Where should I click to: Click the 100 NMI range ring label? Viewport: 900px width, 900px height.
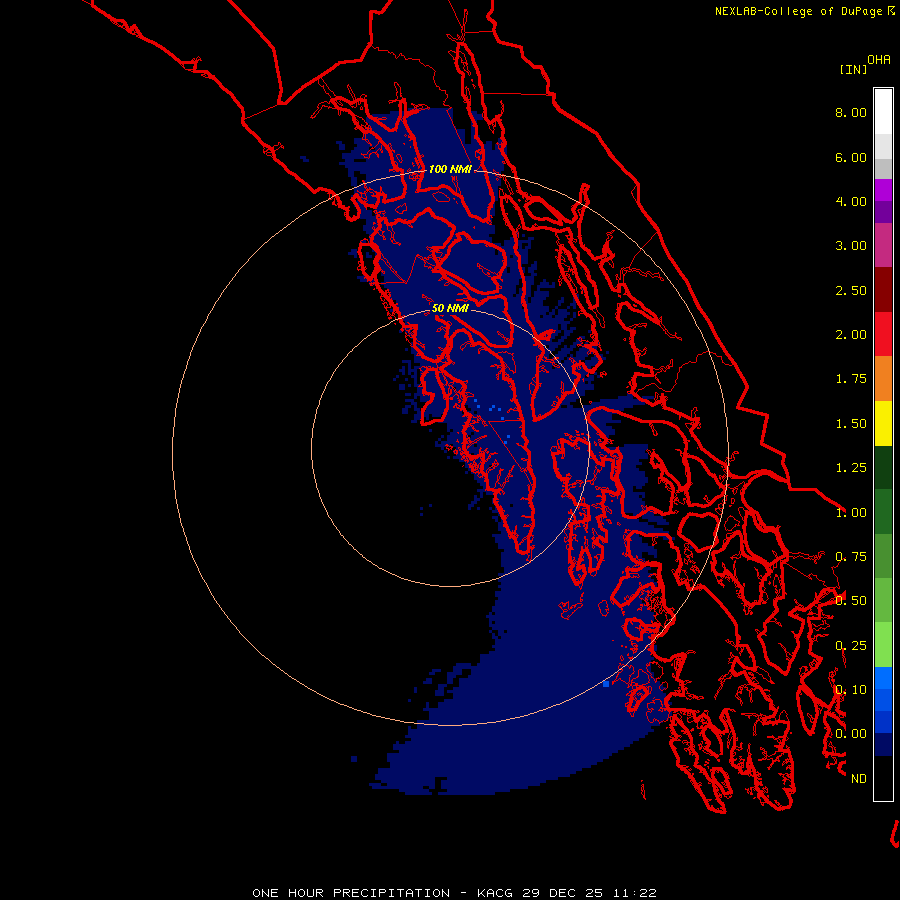point(450,169)
